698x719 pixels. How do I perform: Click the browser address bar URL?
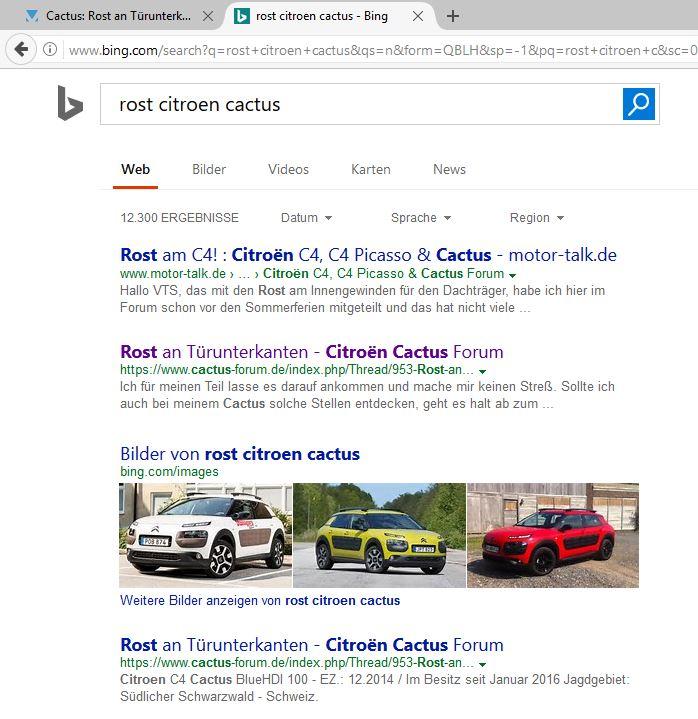(x=382, y=50)
